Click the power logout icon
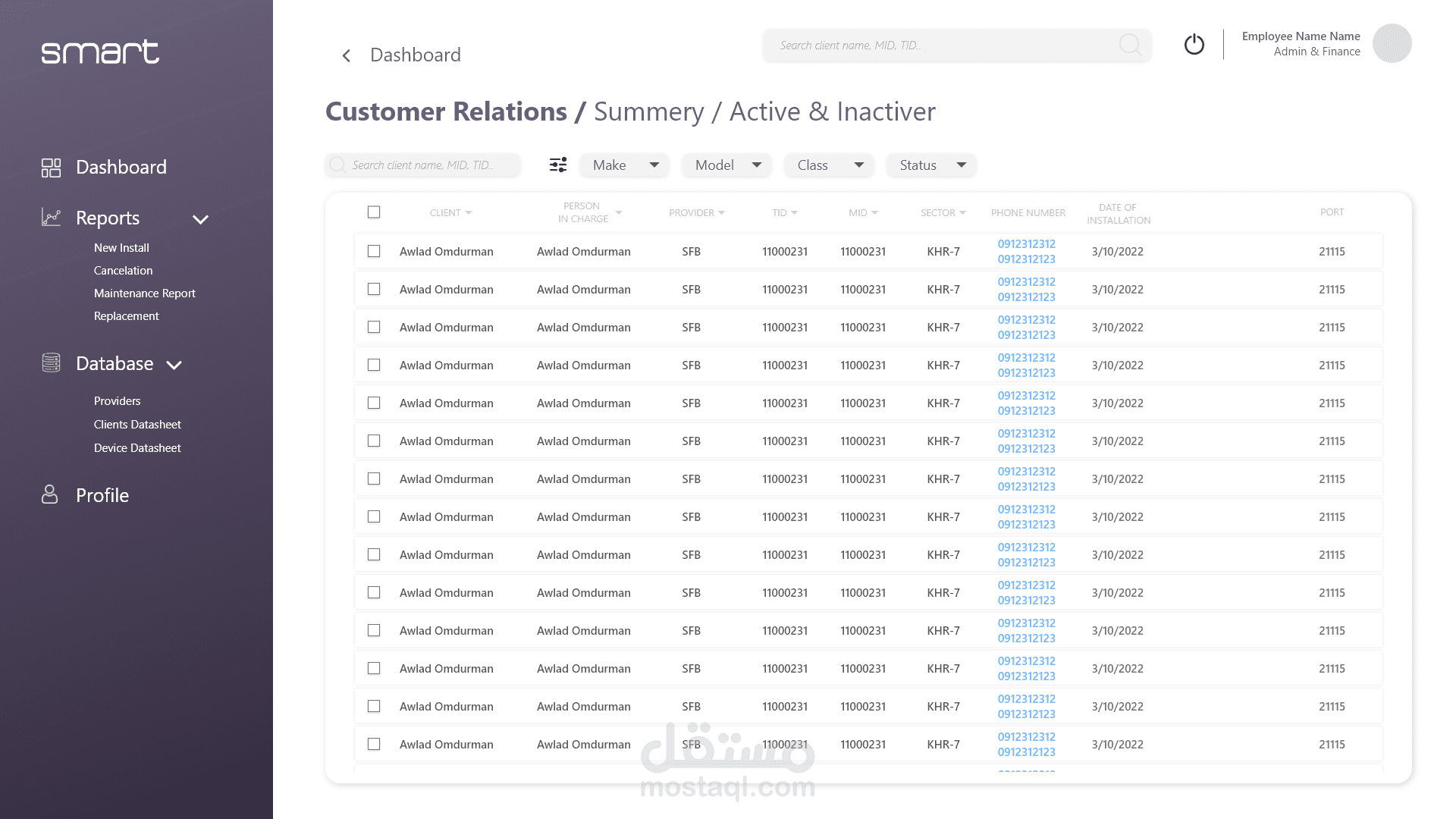This screenshot has width=1456, height=819. (1194, 45)
